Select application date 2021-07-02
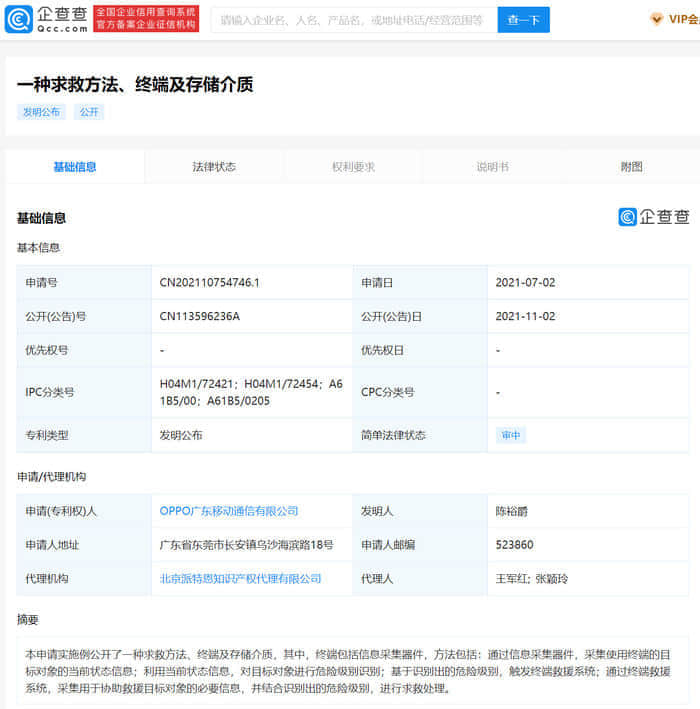 525,283
